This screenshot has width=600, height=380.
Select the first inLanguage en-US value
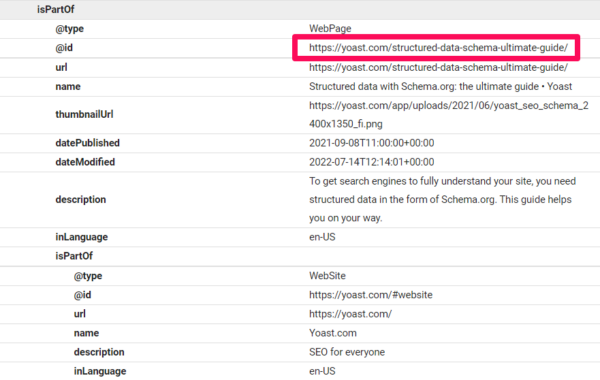pos(322,237)
